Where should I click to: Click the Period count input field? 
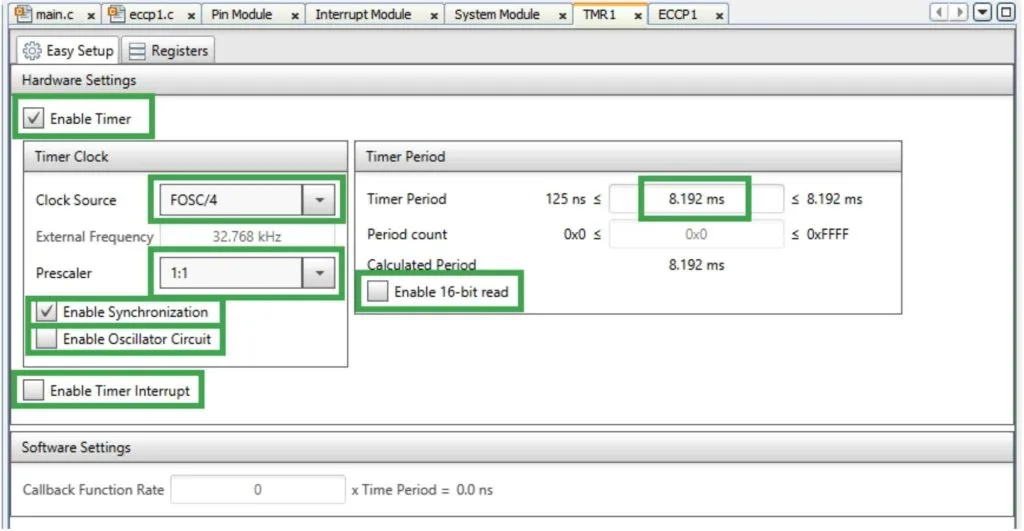tap(696, 234)
